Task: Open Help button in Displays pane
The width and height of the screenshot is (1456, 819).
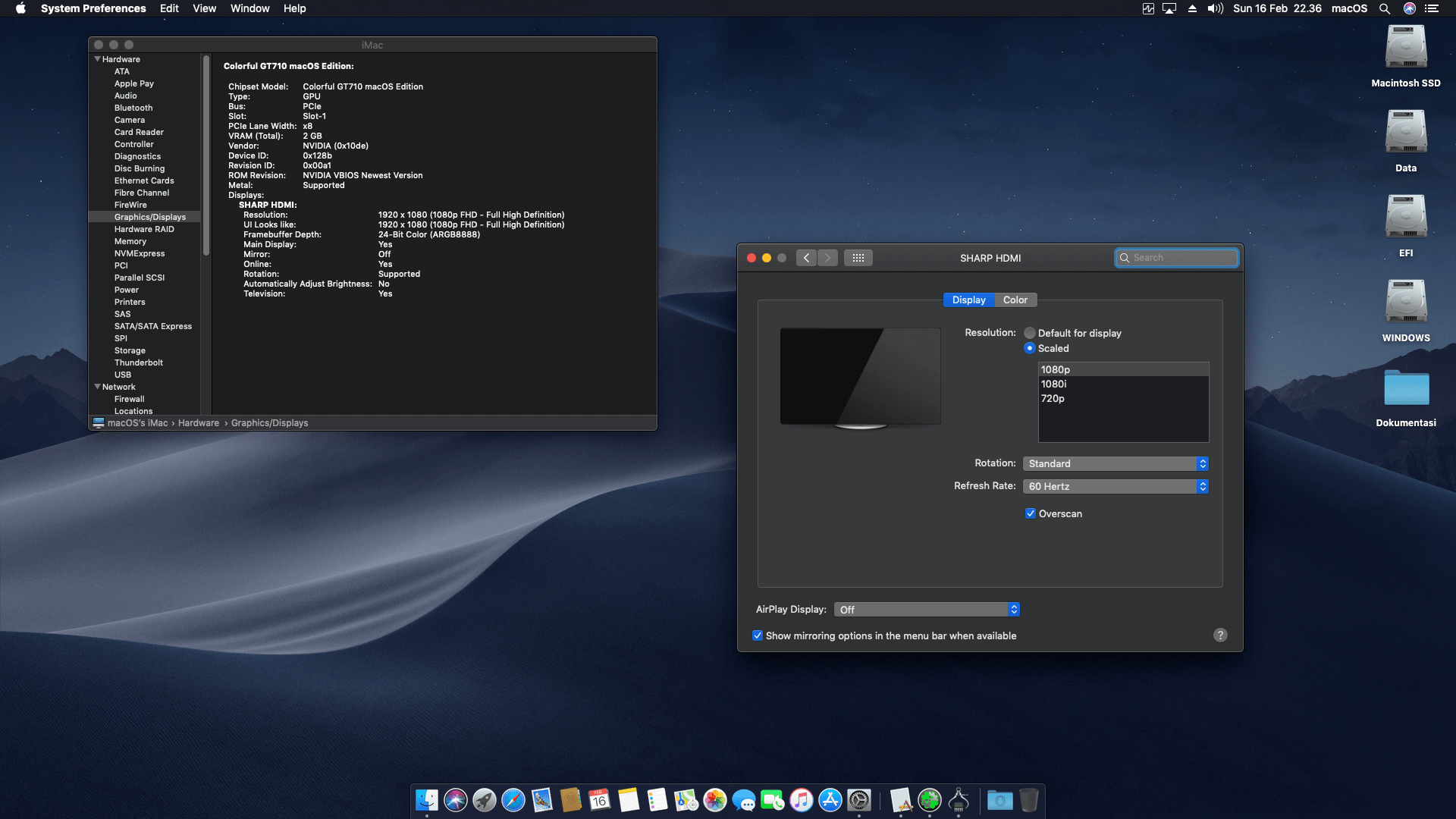Action: click(x=1220, y=635)
